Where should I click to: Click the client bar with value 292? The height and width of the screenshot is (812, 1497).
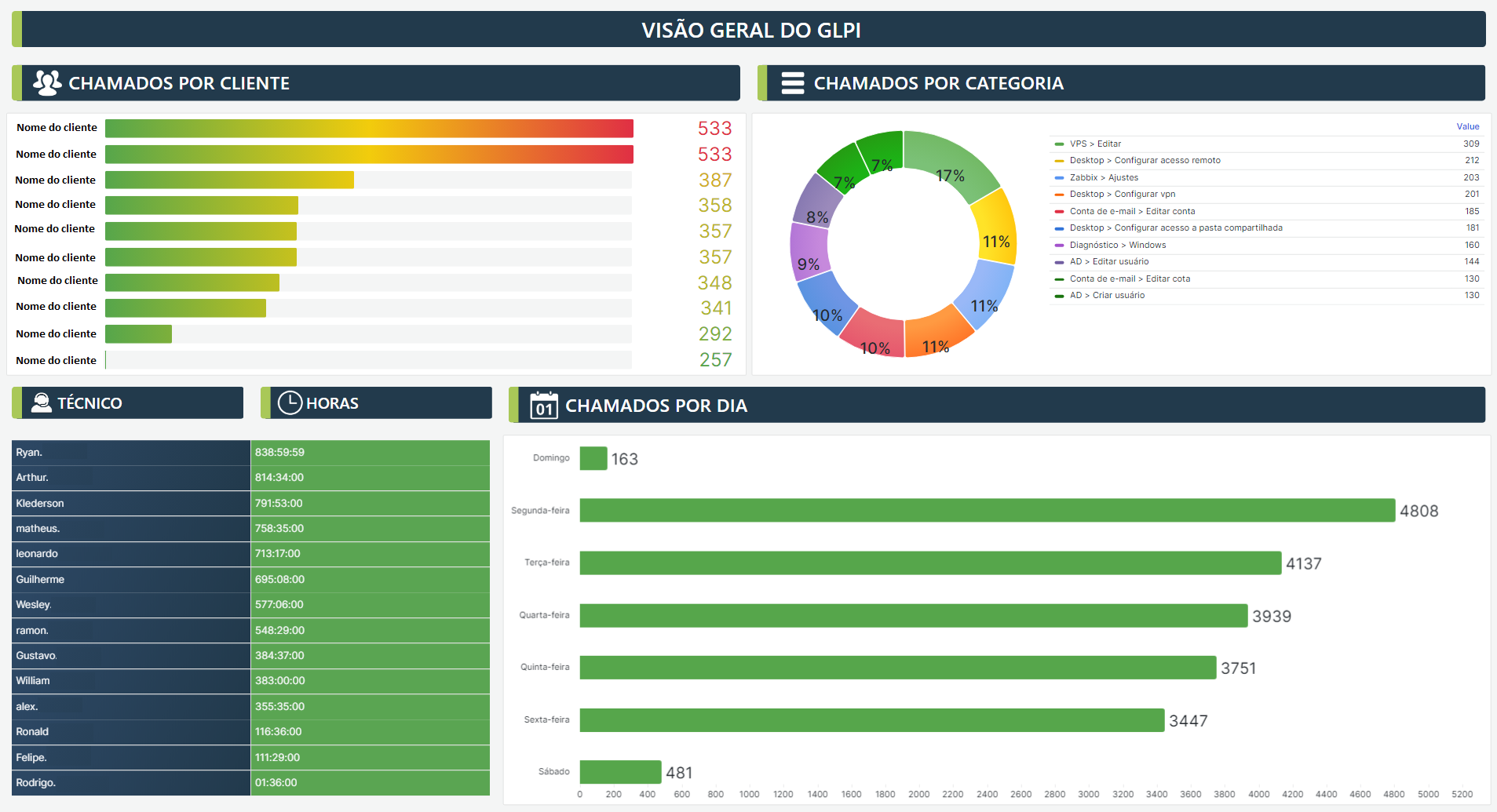coord(138,333)
